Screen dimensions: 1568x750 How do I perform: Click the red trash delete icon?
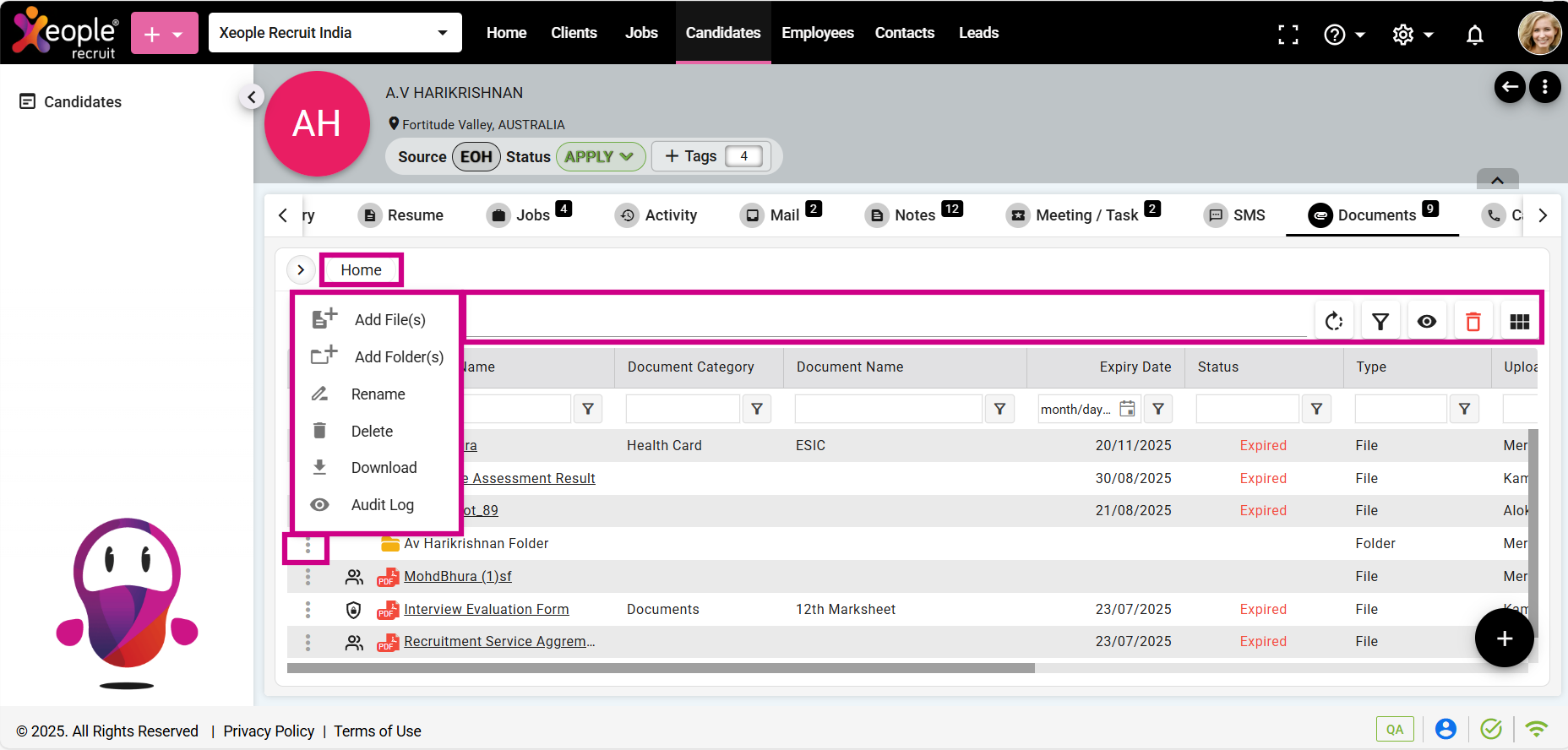pos(1473,322)
